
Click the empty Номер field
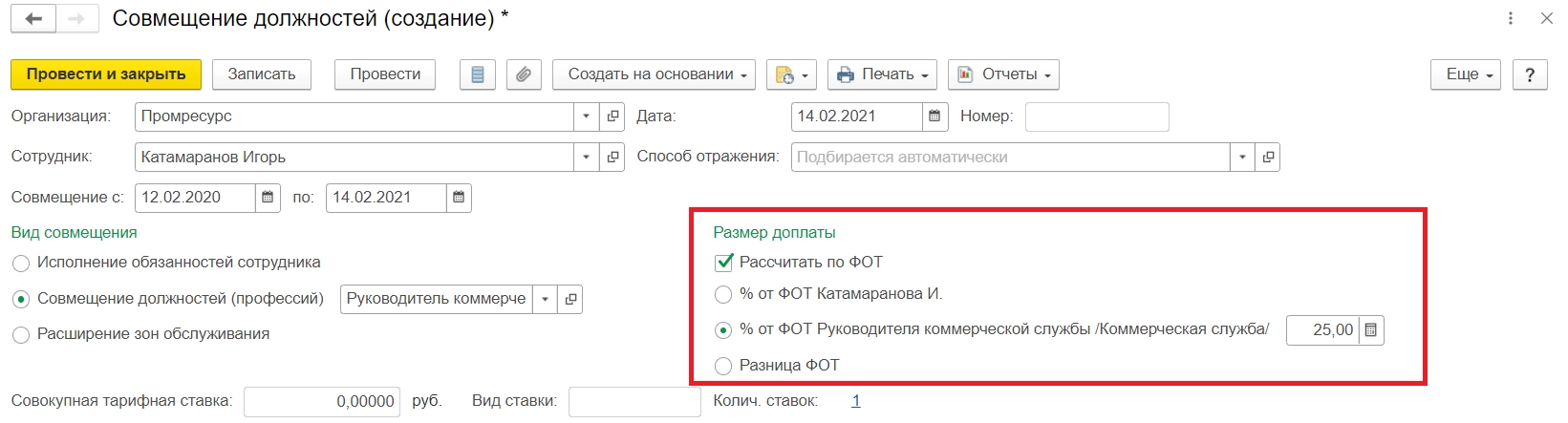point(1097,116)
